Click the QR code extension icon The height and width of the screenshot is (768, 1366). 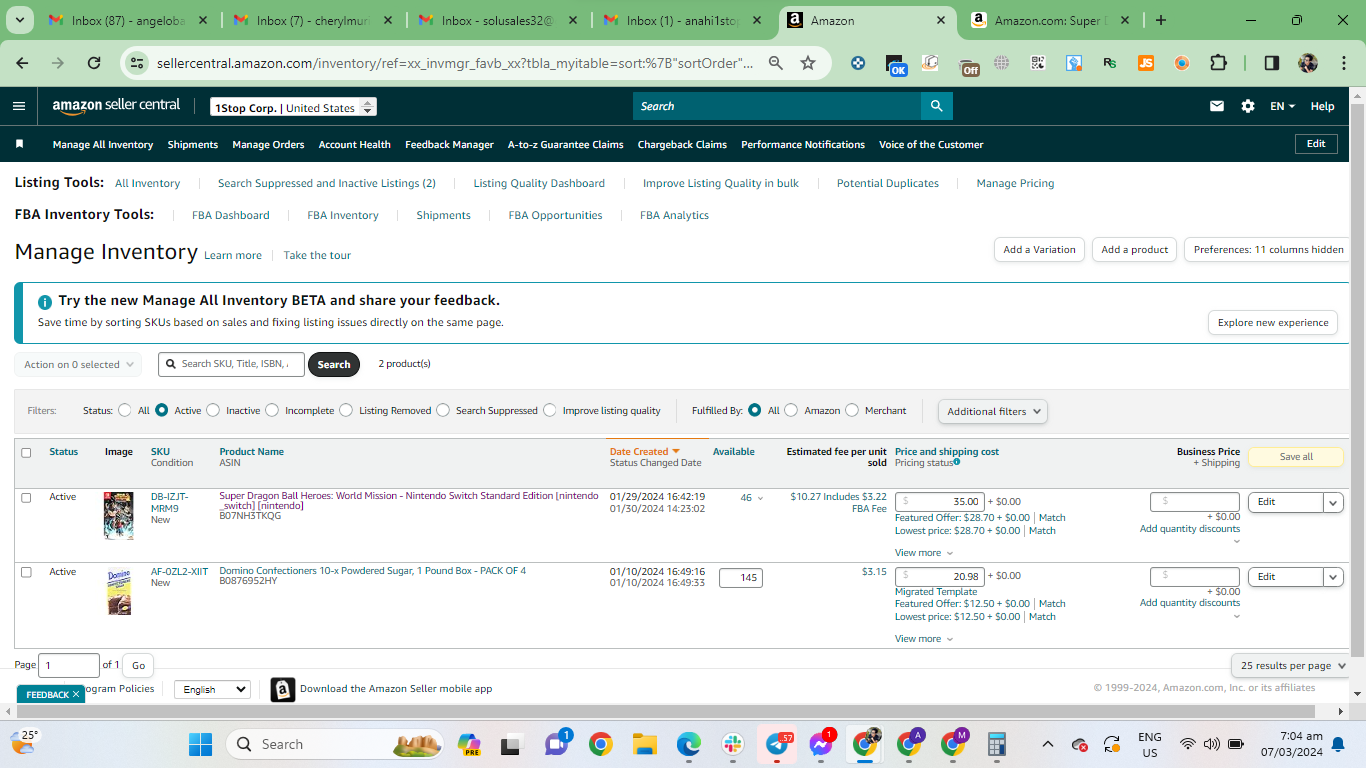pyautogui.click(x=1038, y=63)
